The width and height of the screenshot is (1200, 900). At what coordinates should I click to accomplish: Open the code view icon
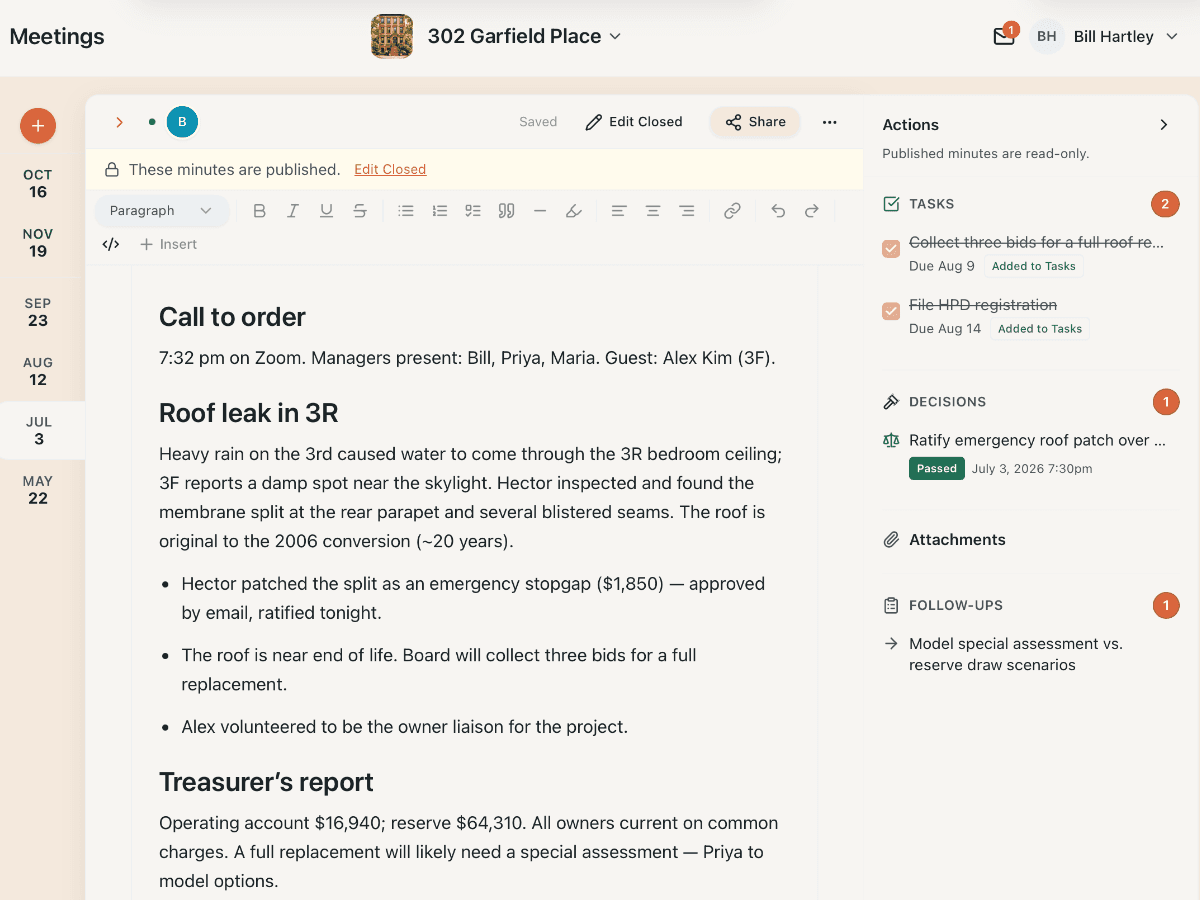coord(111,244)
